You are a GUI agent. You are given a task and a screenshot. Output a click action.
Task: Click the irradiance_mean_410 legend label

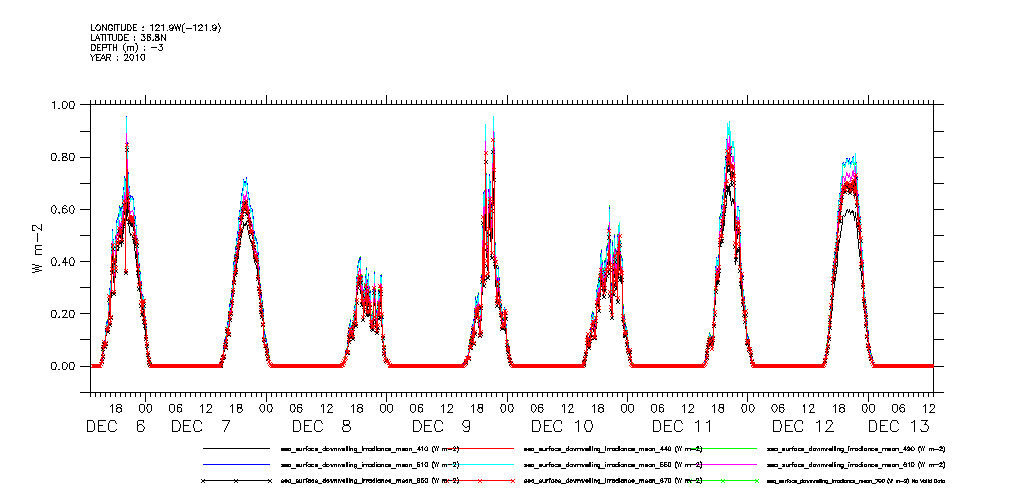click(370, 448)
